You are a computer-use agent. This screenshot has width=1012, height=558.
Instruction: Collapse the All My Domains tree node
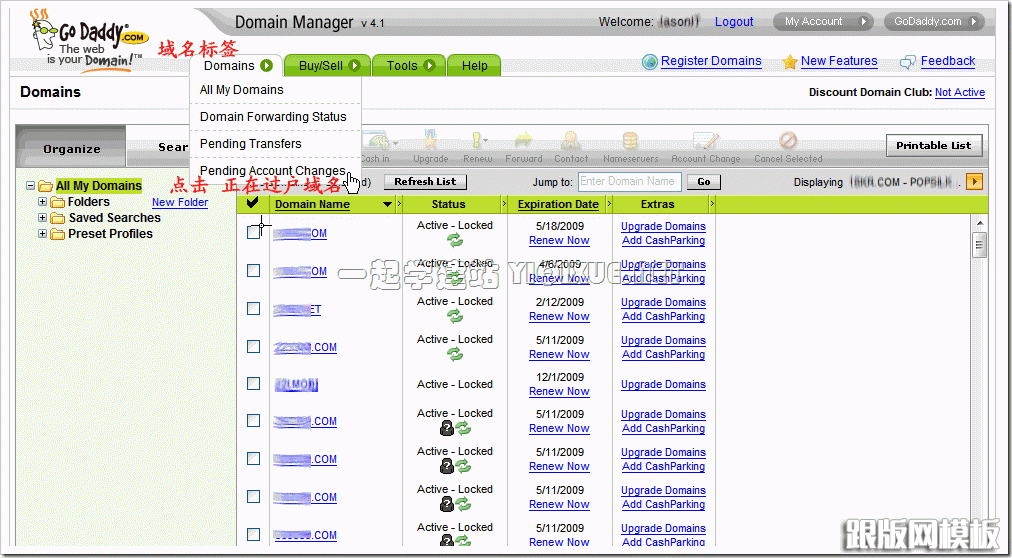pos(30,186)
